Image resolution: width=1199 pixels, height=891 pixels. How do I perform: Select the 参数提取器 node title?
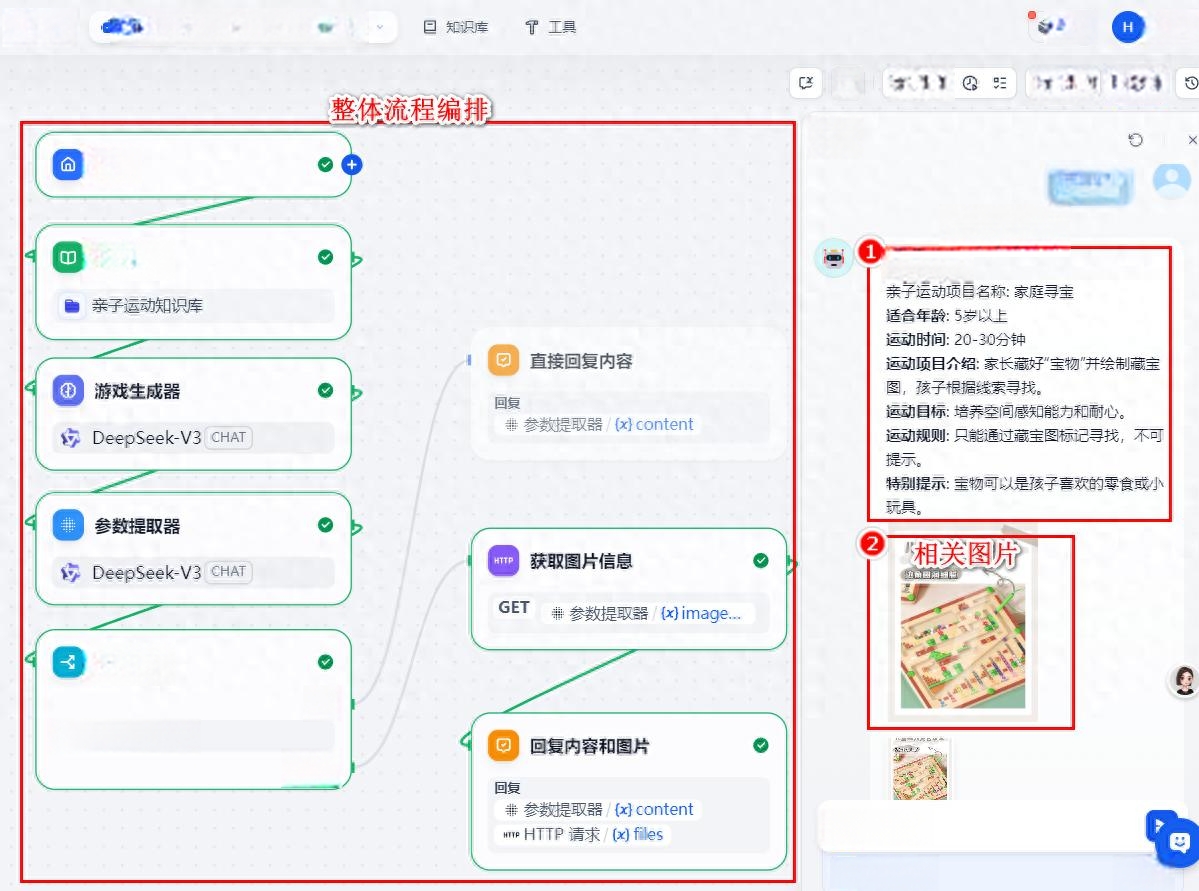(x=138, y=526)
